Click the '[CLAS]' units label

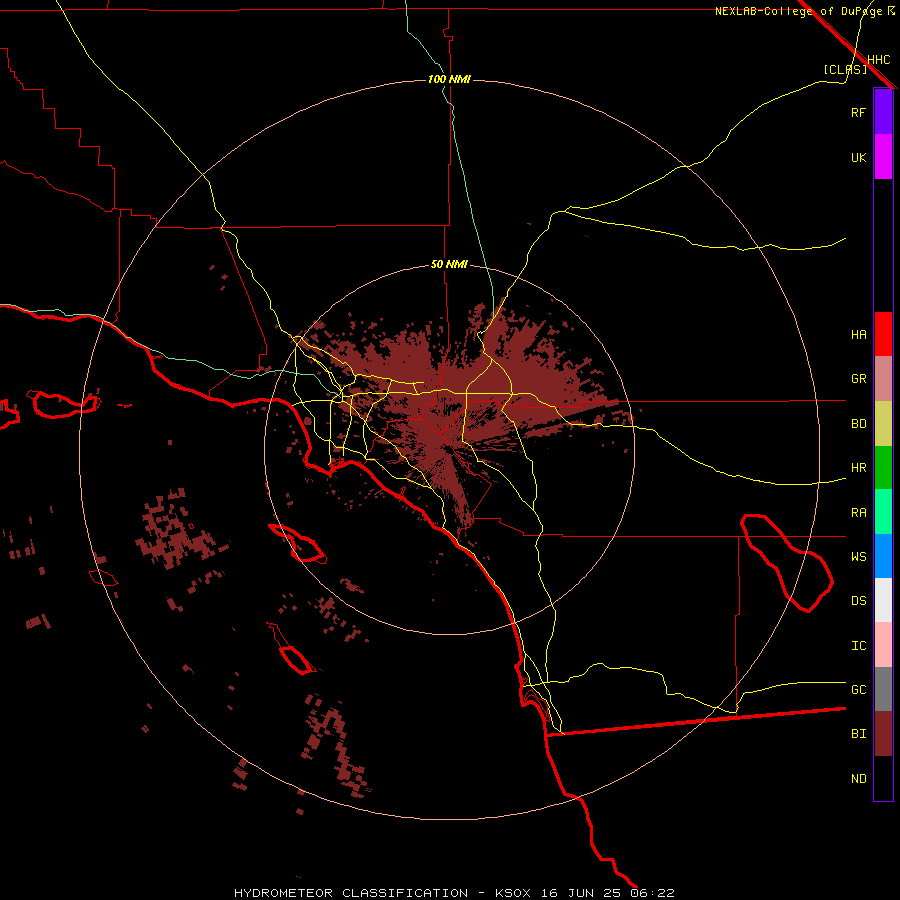tap(845, 69)
